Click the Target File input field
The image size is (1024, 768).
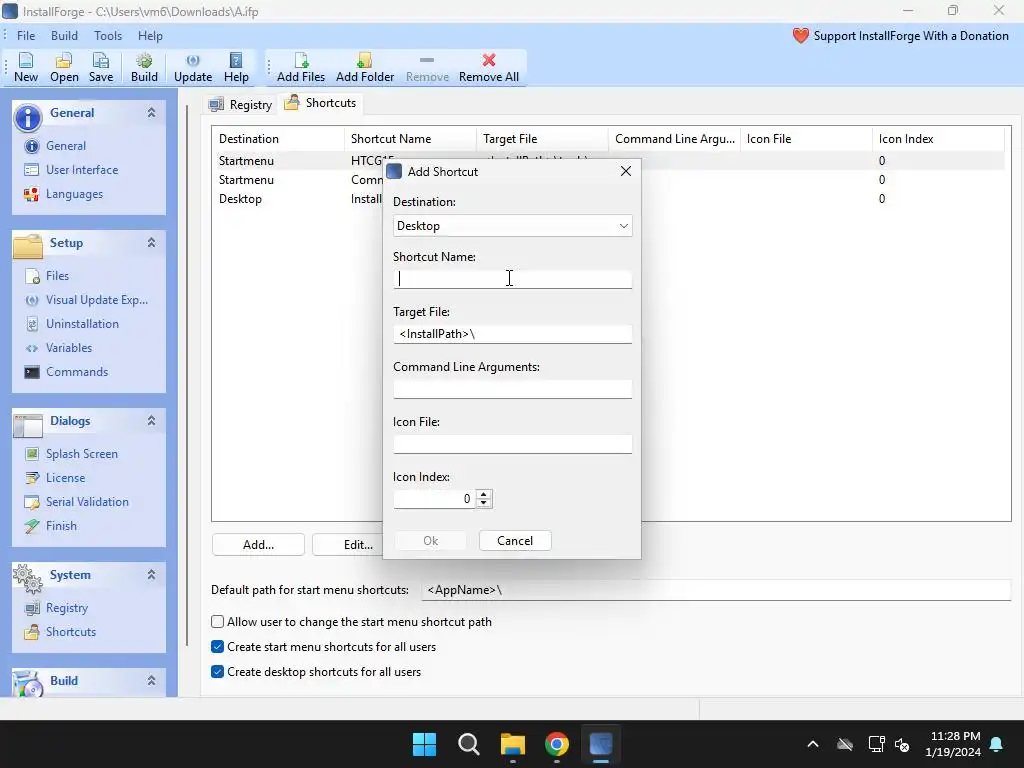click(512, 334)
